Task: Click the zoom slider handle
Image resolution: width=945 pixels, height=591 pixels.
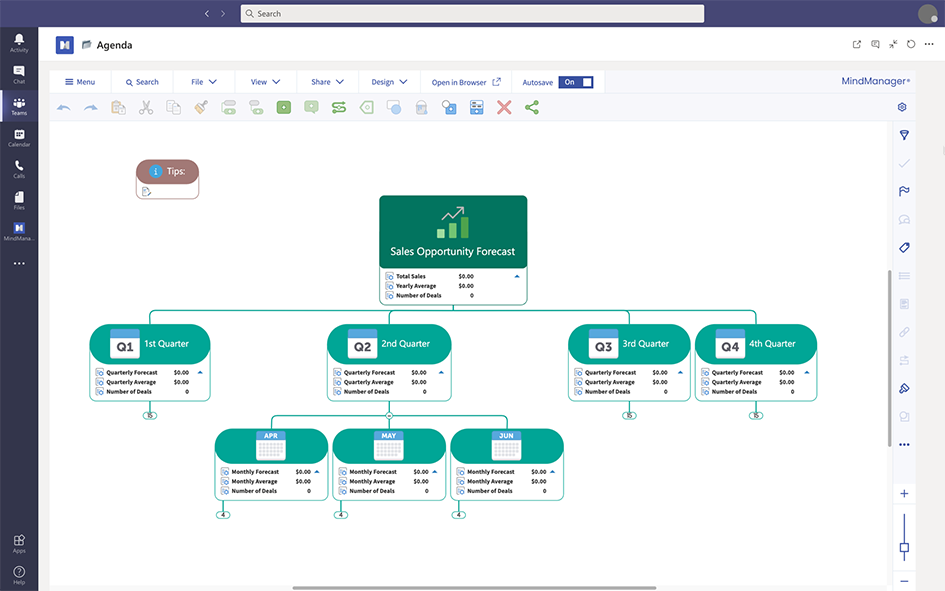Action: tap(904, 548)
